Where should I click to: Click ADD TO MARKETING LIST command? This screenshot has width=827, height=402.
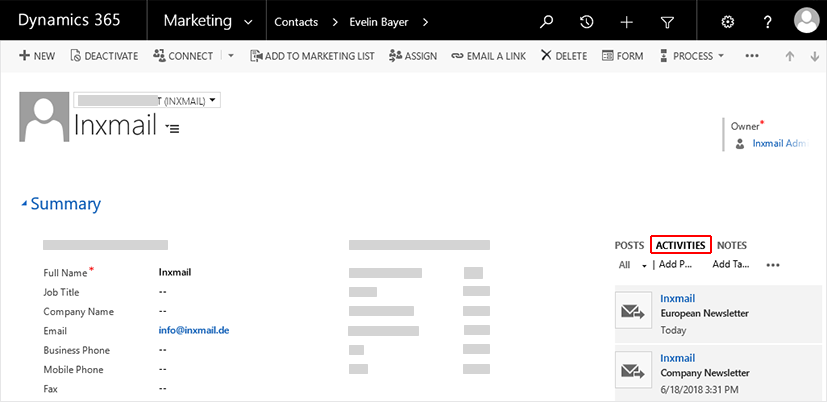(312, 56)
